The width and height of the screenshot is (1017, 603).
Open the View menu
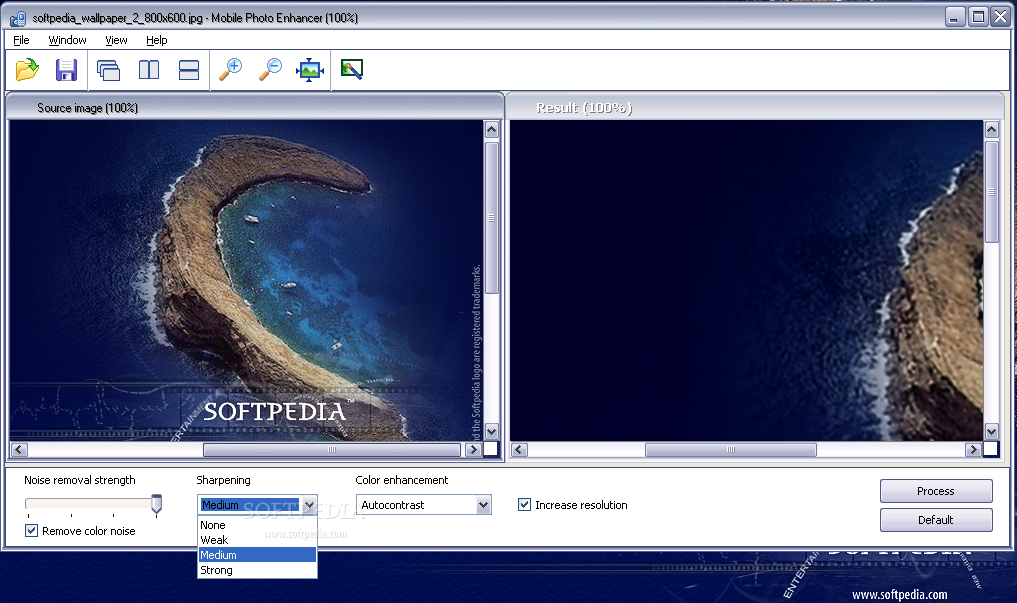click(116, 40)
